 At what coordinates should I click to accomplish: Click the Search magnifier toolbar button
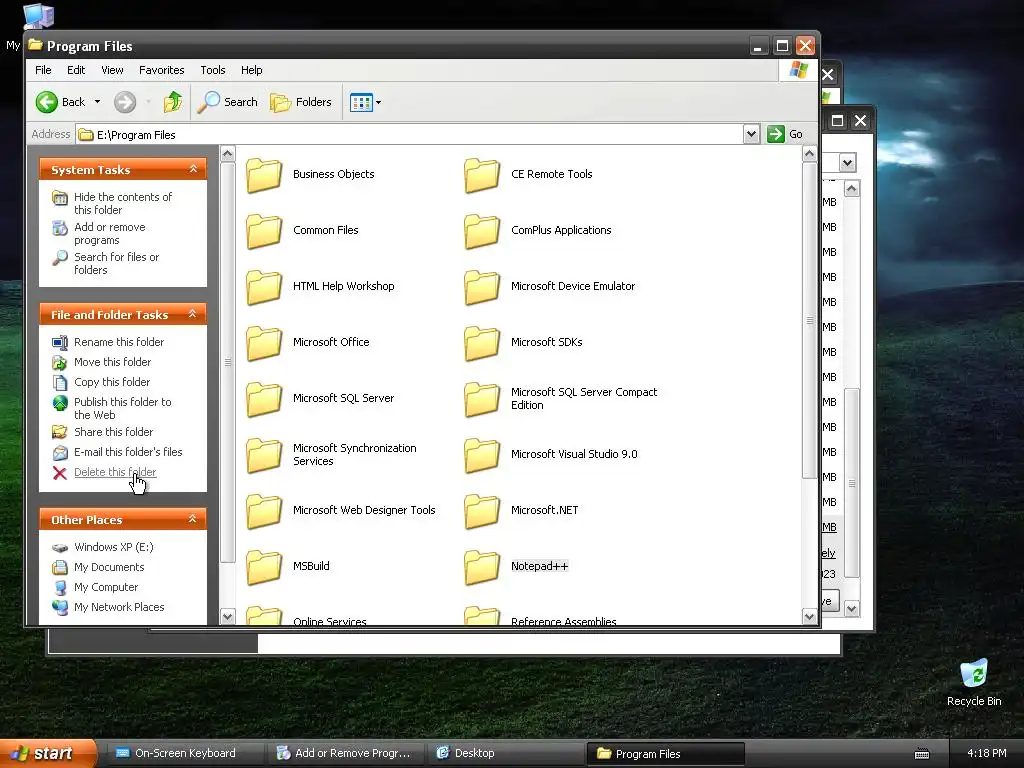227,102
